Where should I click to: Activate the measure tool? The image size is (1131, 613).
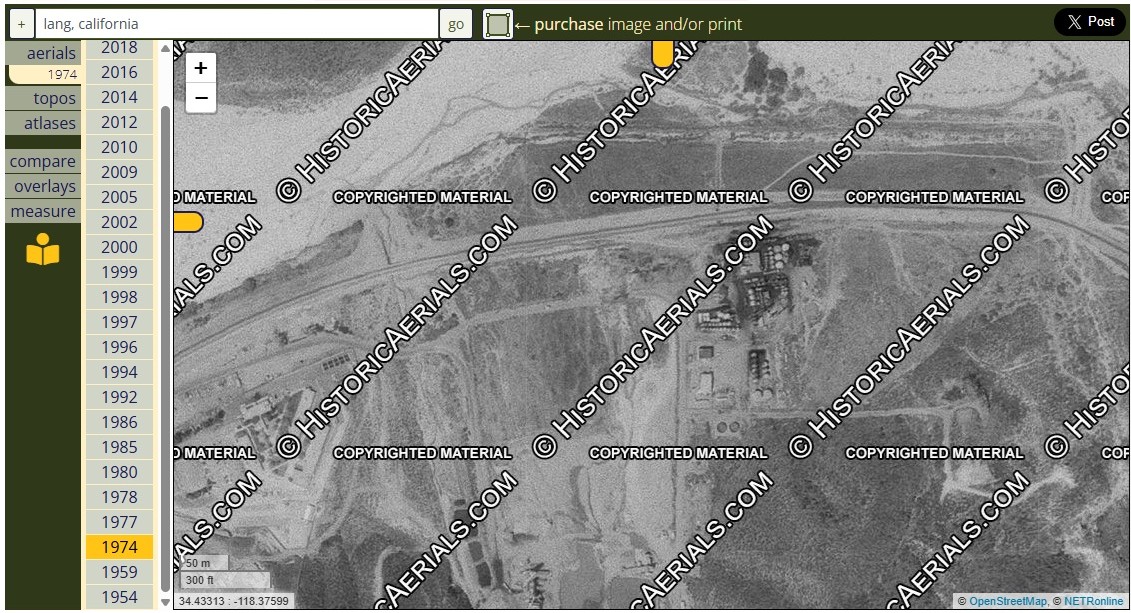tap(43, 211)
